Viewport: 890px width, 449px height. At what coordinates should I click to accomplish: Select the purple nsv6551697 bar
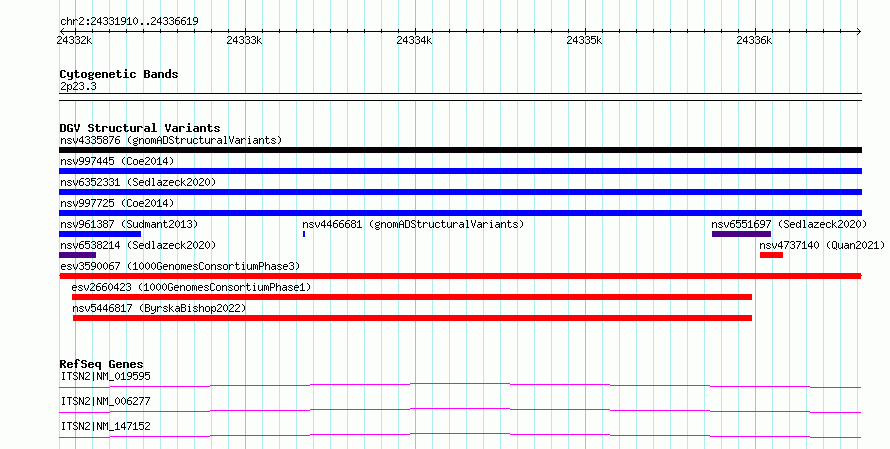click(x=741, y=234)
